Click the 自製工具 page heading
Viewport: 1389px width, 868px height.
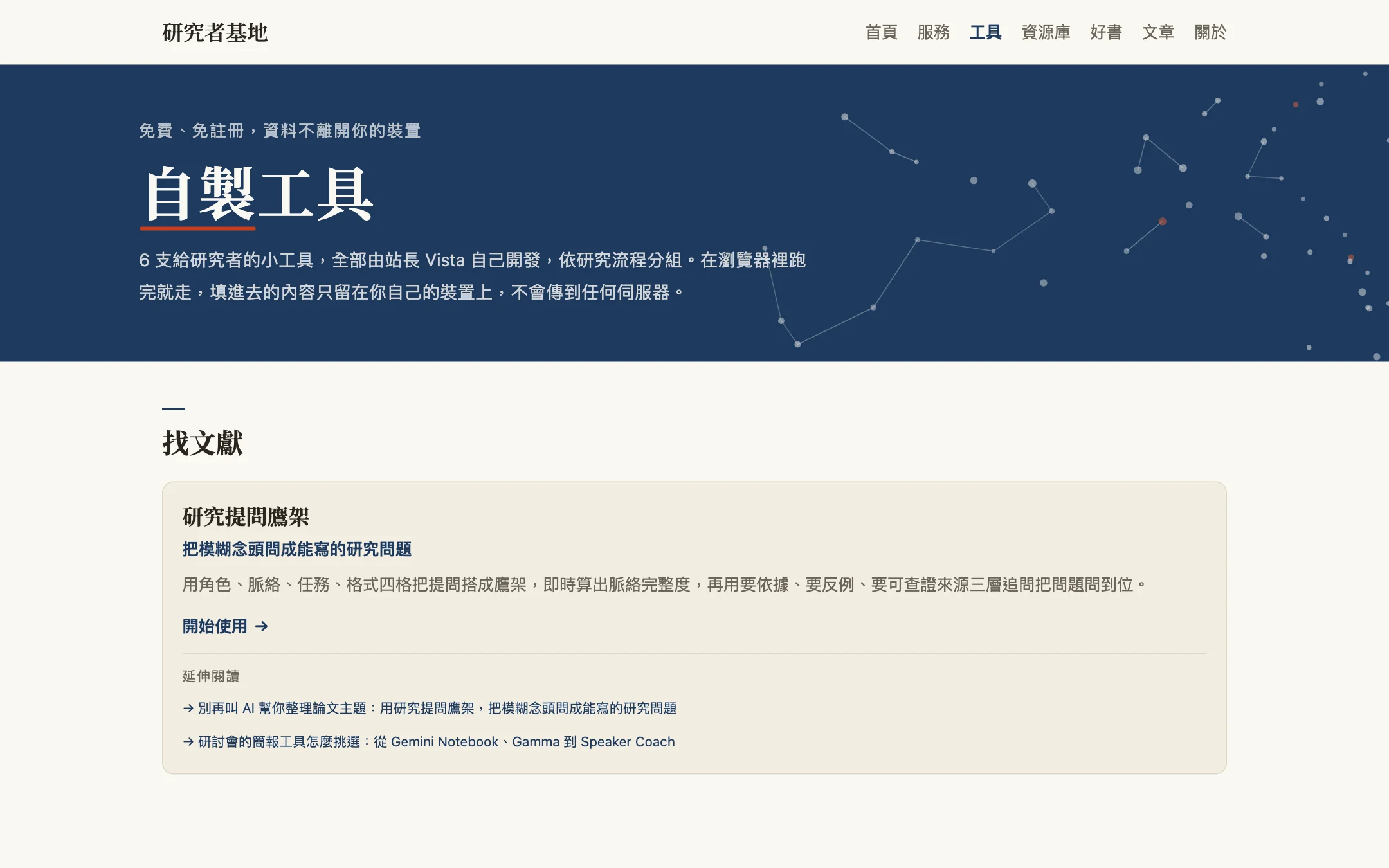[x=257, y=194]
